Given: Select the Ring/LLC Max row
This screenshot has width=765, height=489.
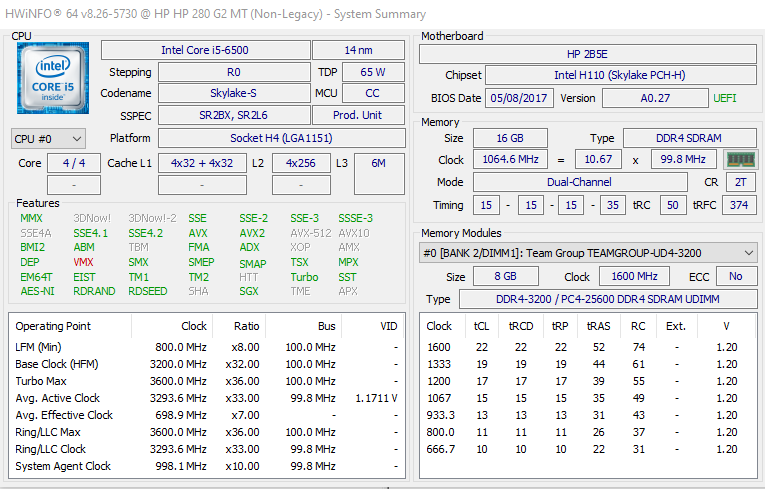Looking at the screenshot, I should pos(207,432).
